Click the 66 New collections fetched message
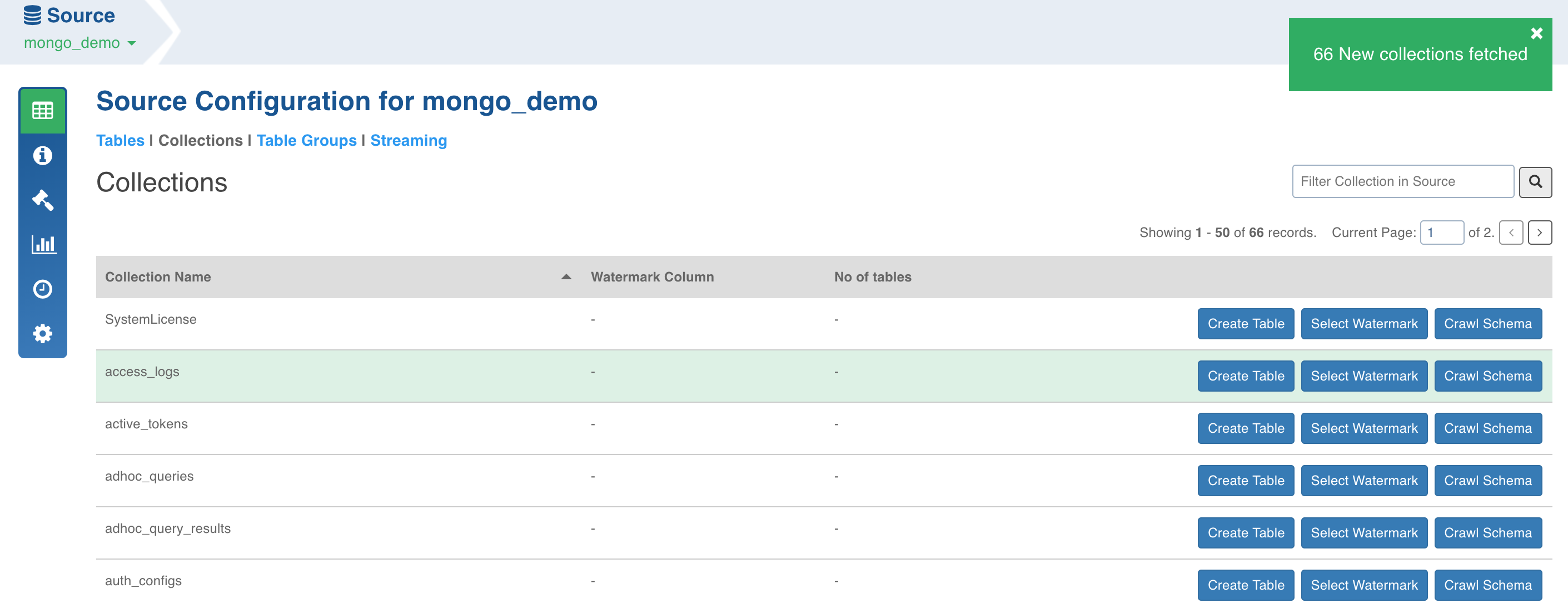 (1420, 54)
